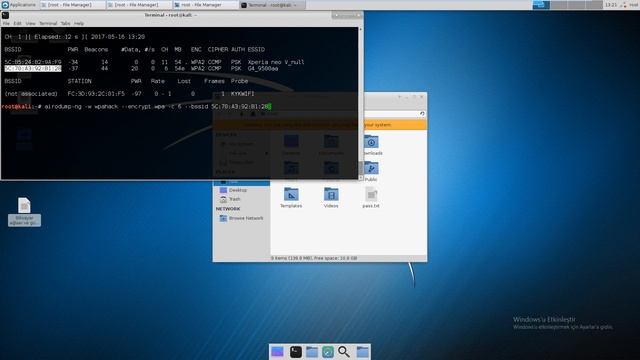Viewport: 640px width, 360px height.
Task: Open the Public folder in File Manager
Action: [371, 171]
